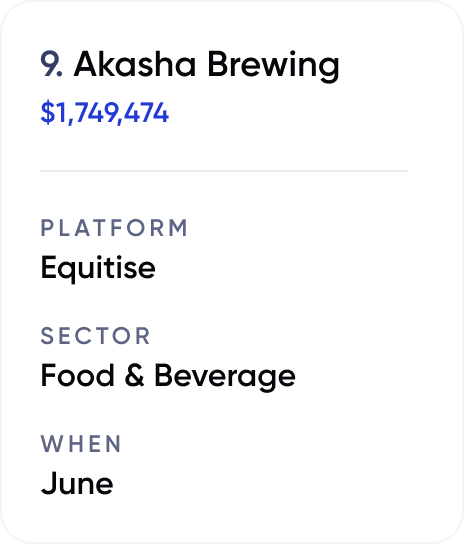Screen dimensions: 464x544
Task: Click the ranking number 9
Action: 51,64
